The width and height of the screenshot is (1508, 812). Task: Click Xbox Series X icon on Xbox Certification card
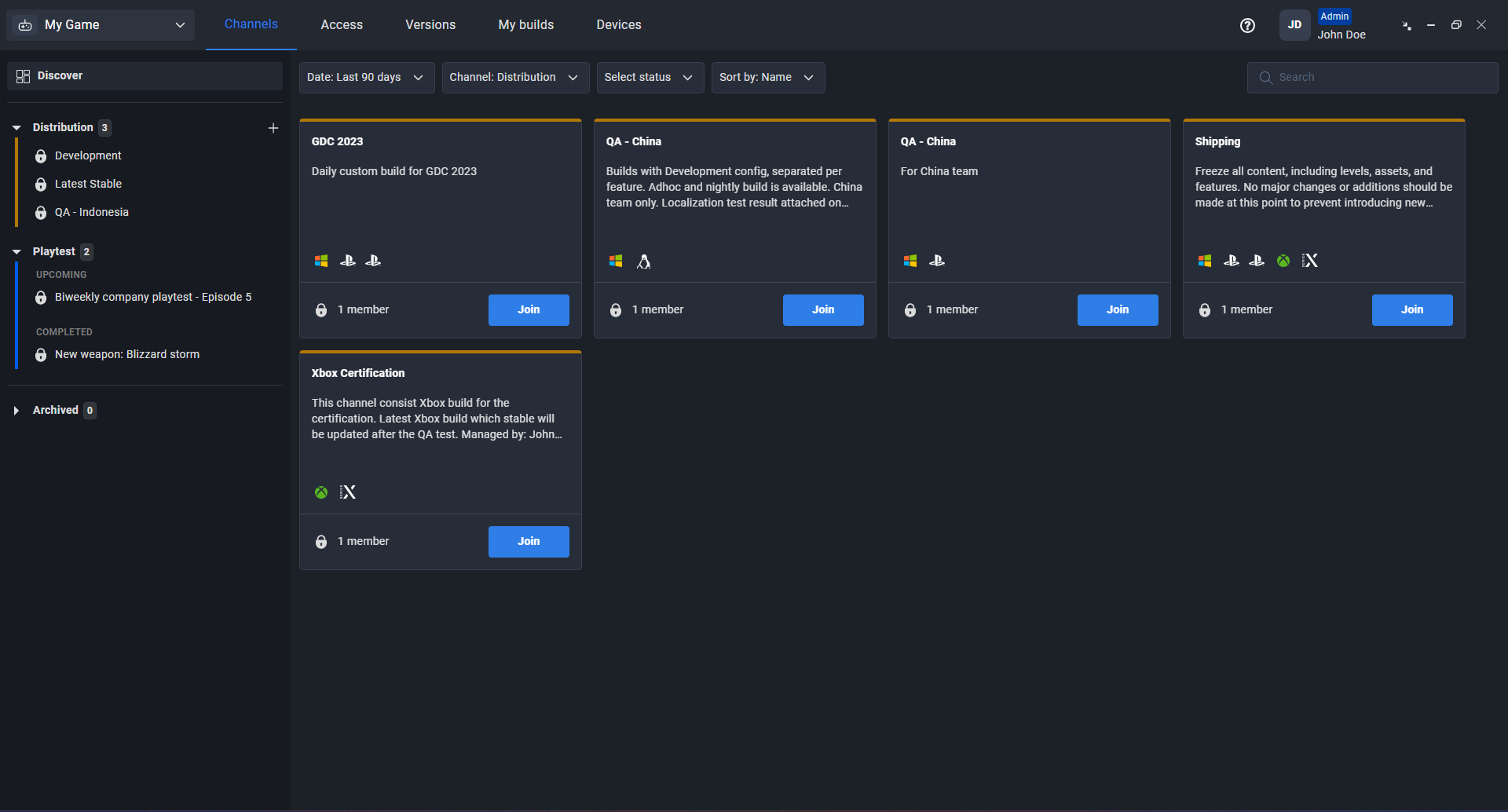pos(348,492)
